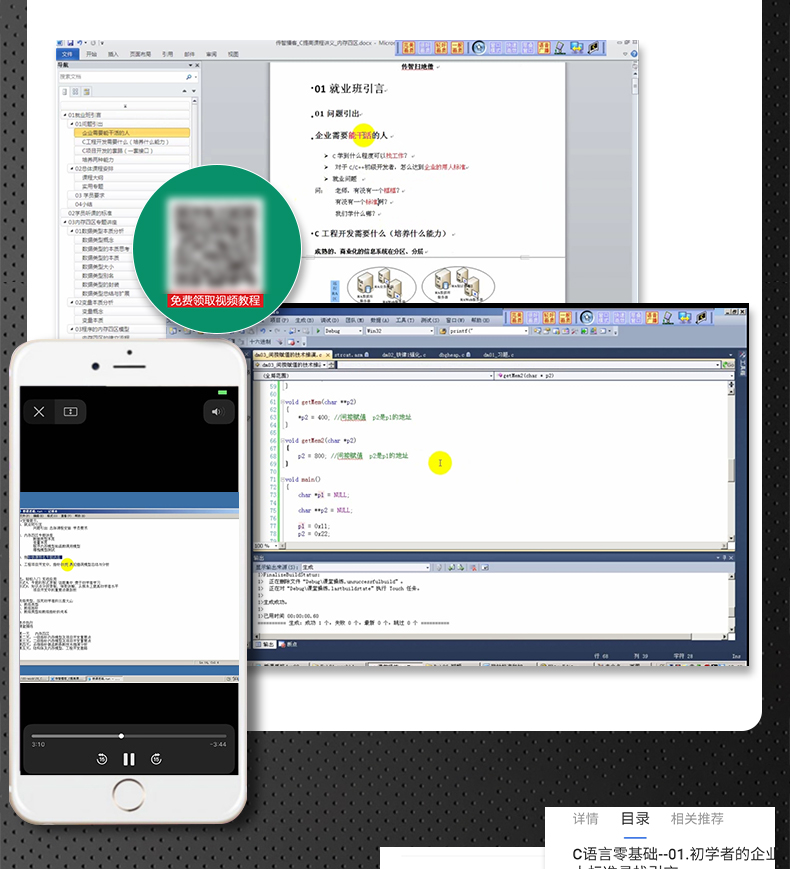790x869 pixels.
Task: Select 数据类型概念 in Word navigation pane
Action: pos(98,239)
